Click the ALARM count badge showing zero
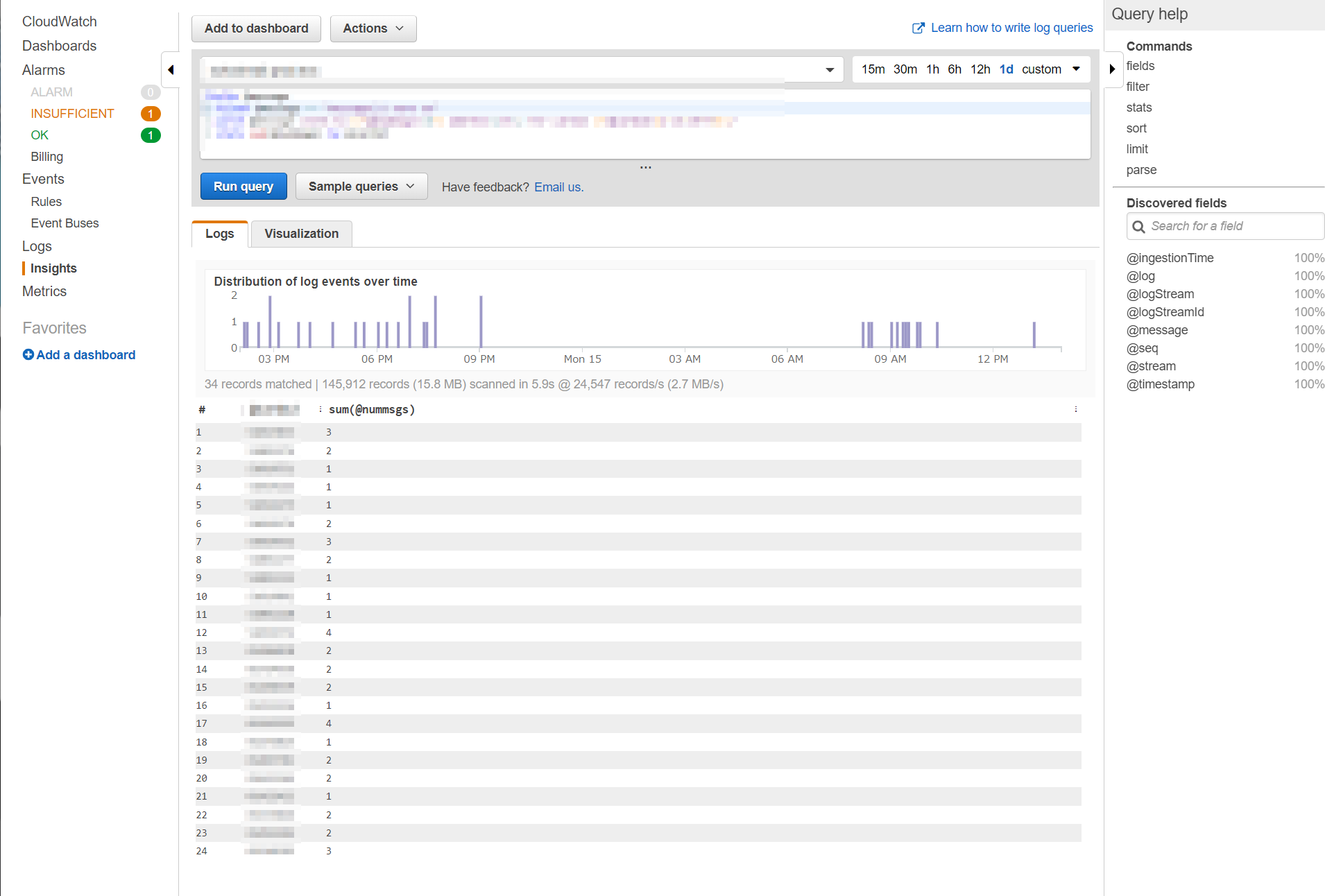 [x=151, y=92]
